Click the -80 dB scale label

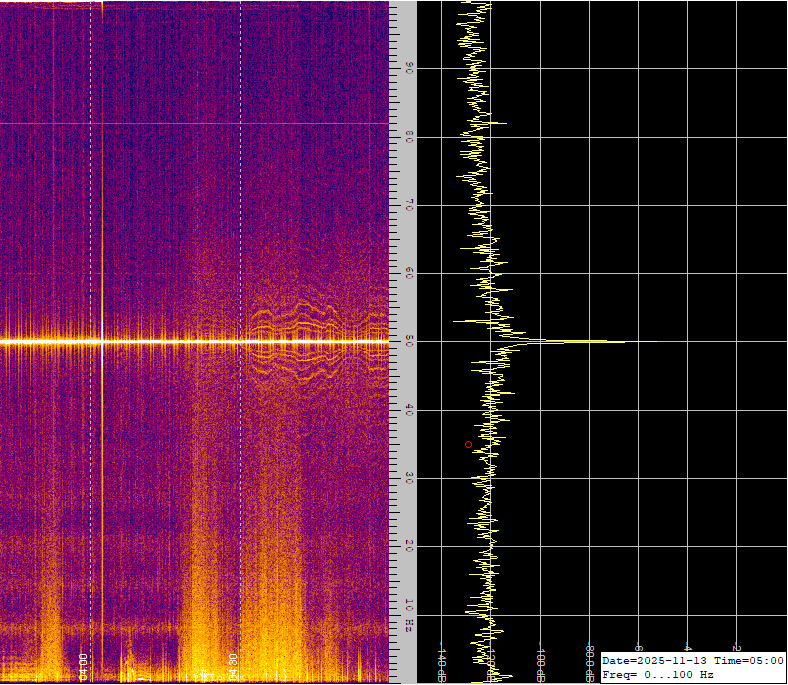click(x=590, y=663)
